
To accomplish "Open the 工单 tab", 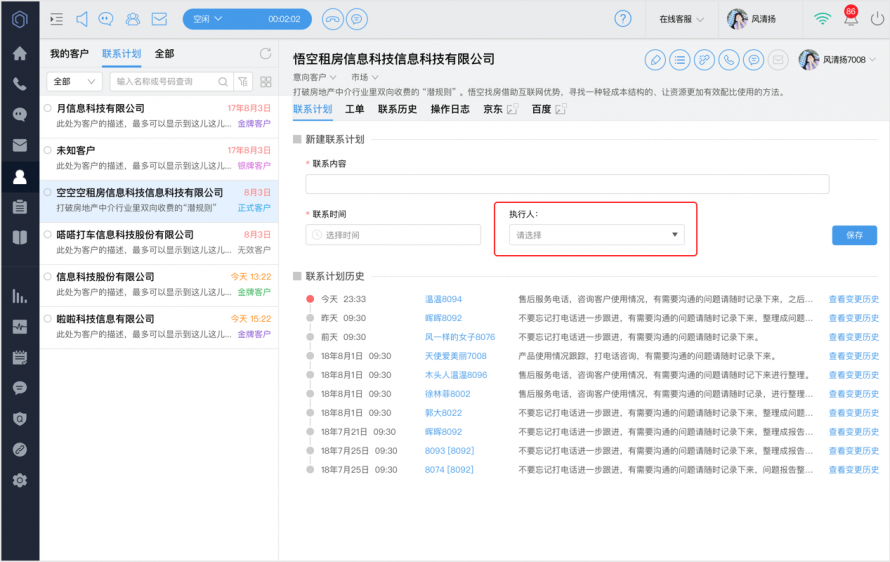I will [x=355, y=109].
